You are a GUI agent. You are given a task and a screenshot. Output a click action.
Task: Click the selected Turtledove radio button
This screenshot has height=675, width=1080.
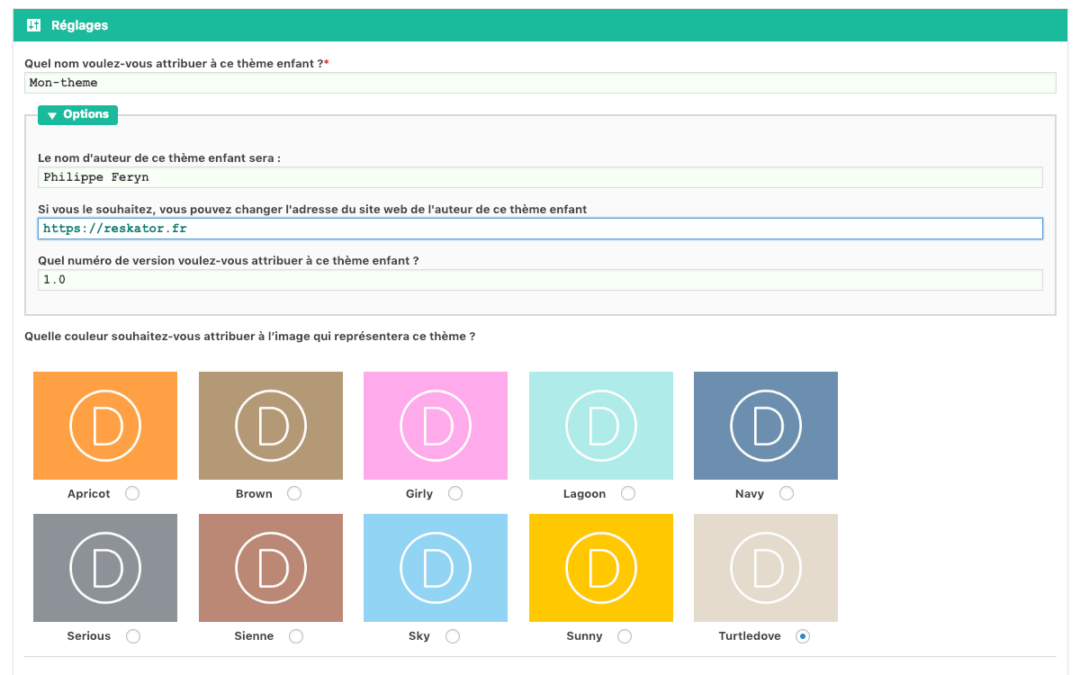tap(802, 636)
